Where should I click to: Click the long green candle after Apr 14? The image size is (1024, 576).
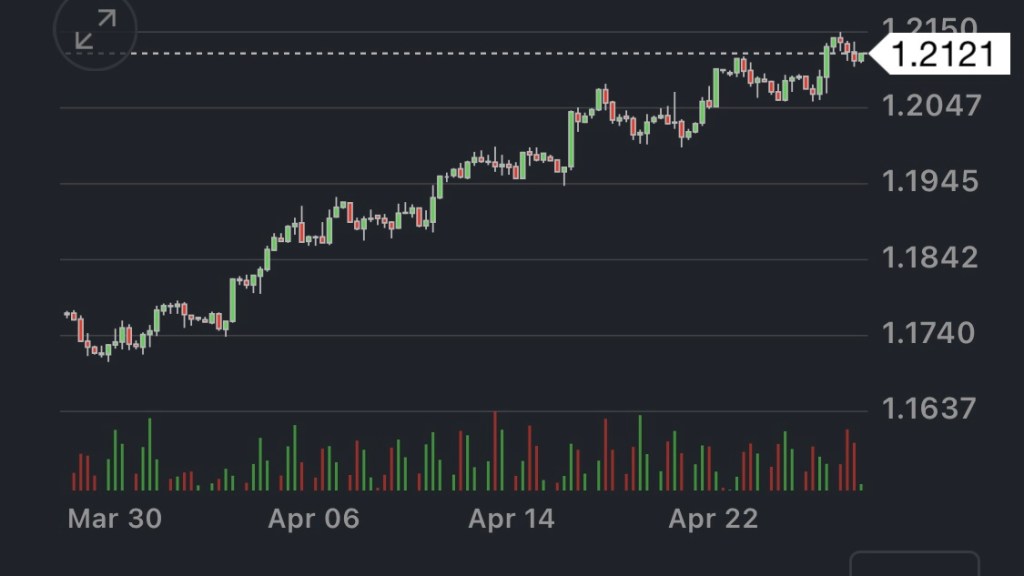[x=571, y=139]
